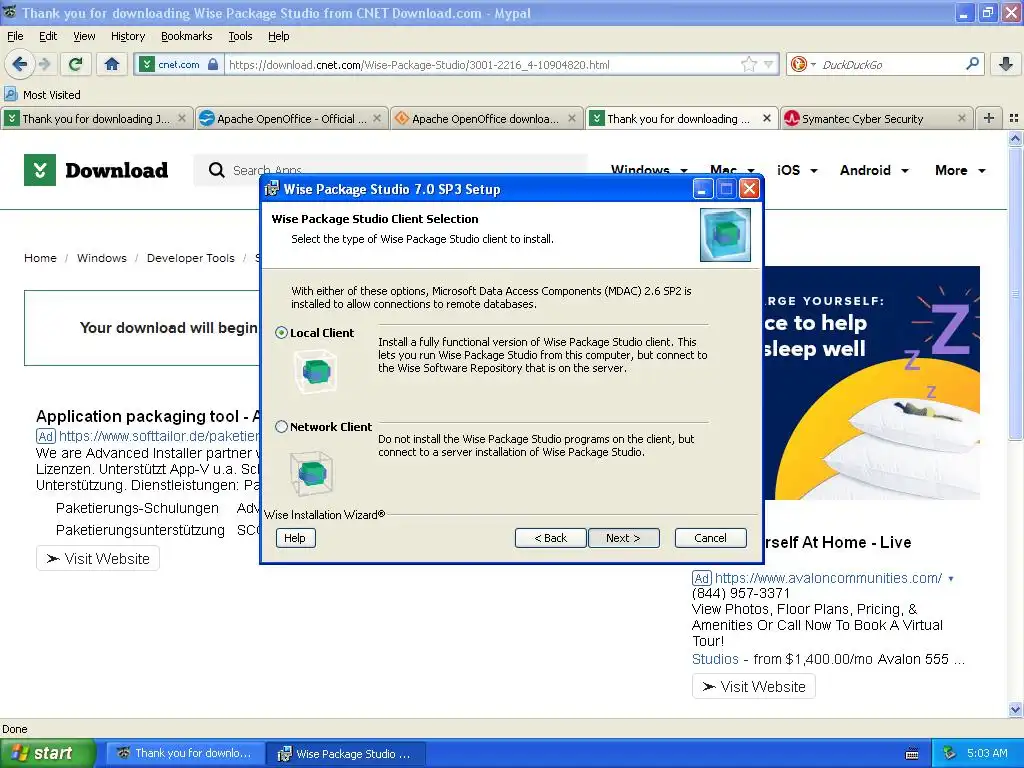
Task: Cancel the Wise Package Studio setup
Action: (x=710, y=538)
